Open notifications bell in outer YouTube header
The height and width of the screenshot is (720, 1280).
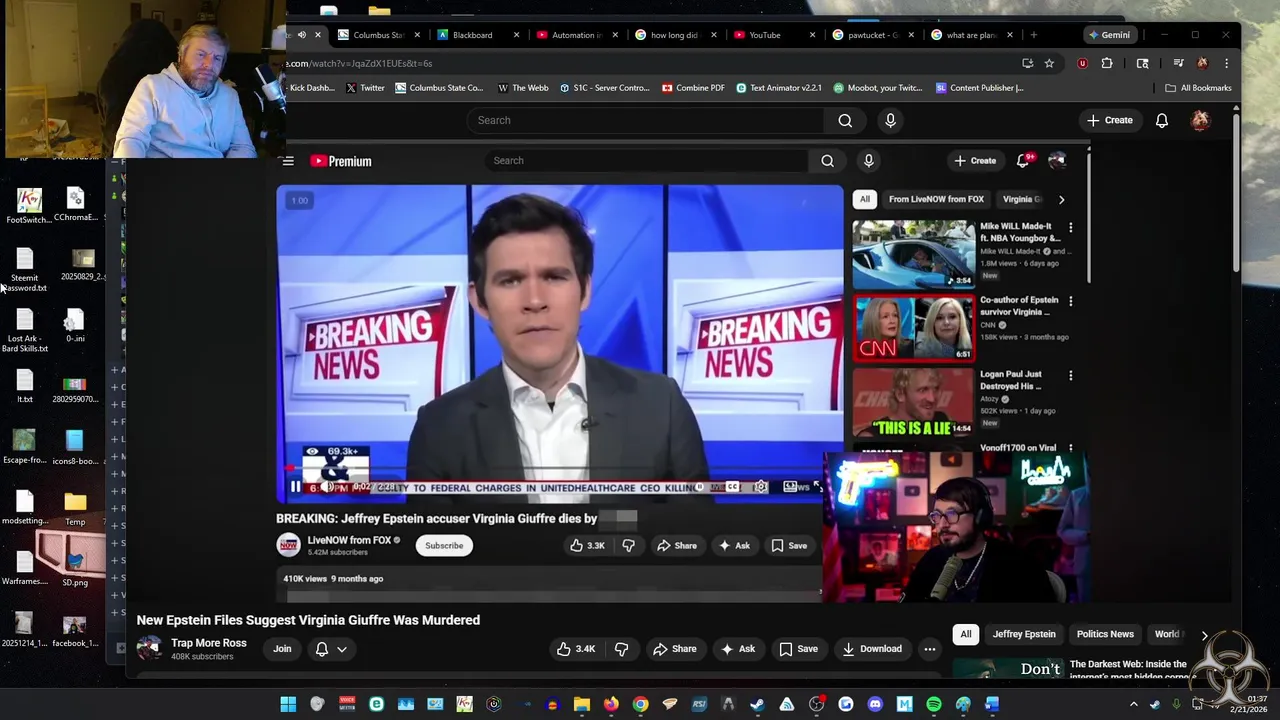(x=1162, y=120)
